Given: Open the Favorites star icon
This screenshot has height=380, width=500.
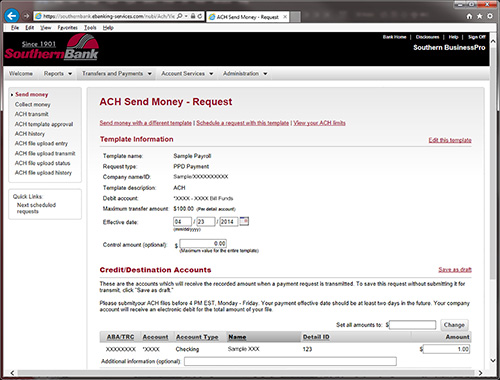Looking at the screenshot, I should [x=479, y=16].
